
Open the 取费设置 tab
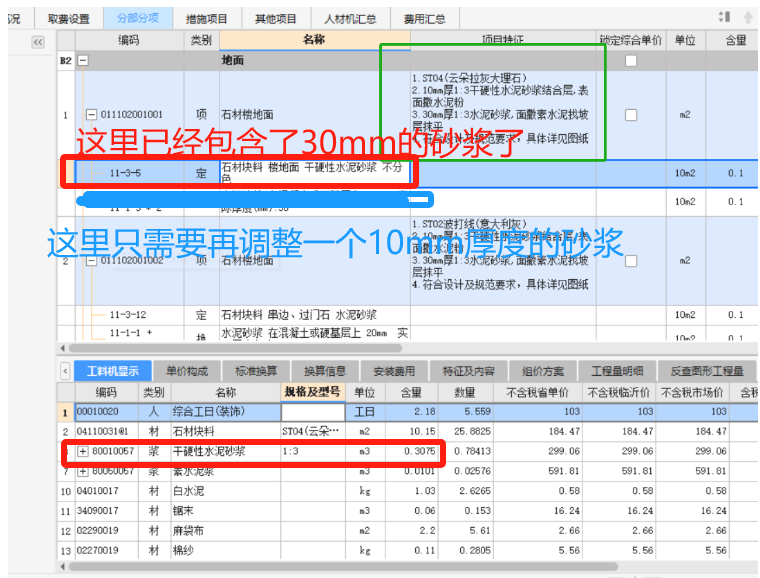point(69,19)
